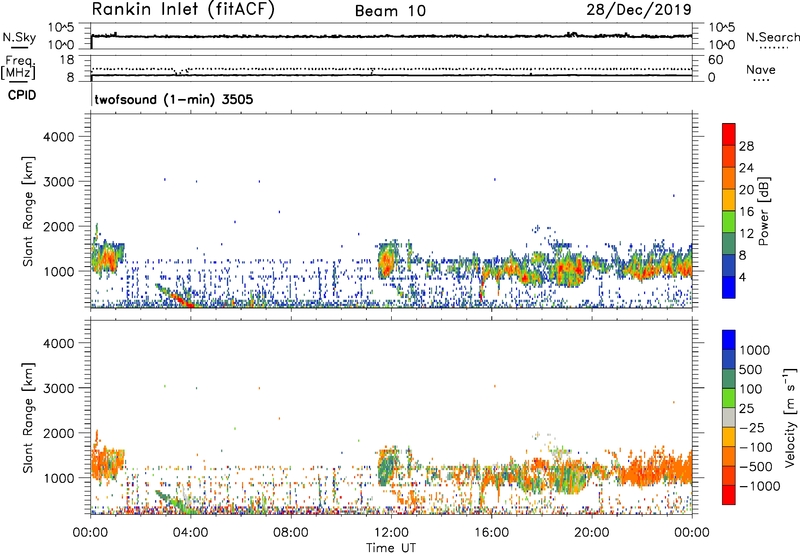Viewport: 800px width, 554px height.
Task: Click the 16:00 time tick label
Action: 491,533
